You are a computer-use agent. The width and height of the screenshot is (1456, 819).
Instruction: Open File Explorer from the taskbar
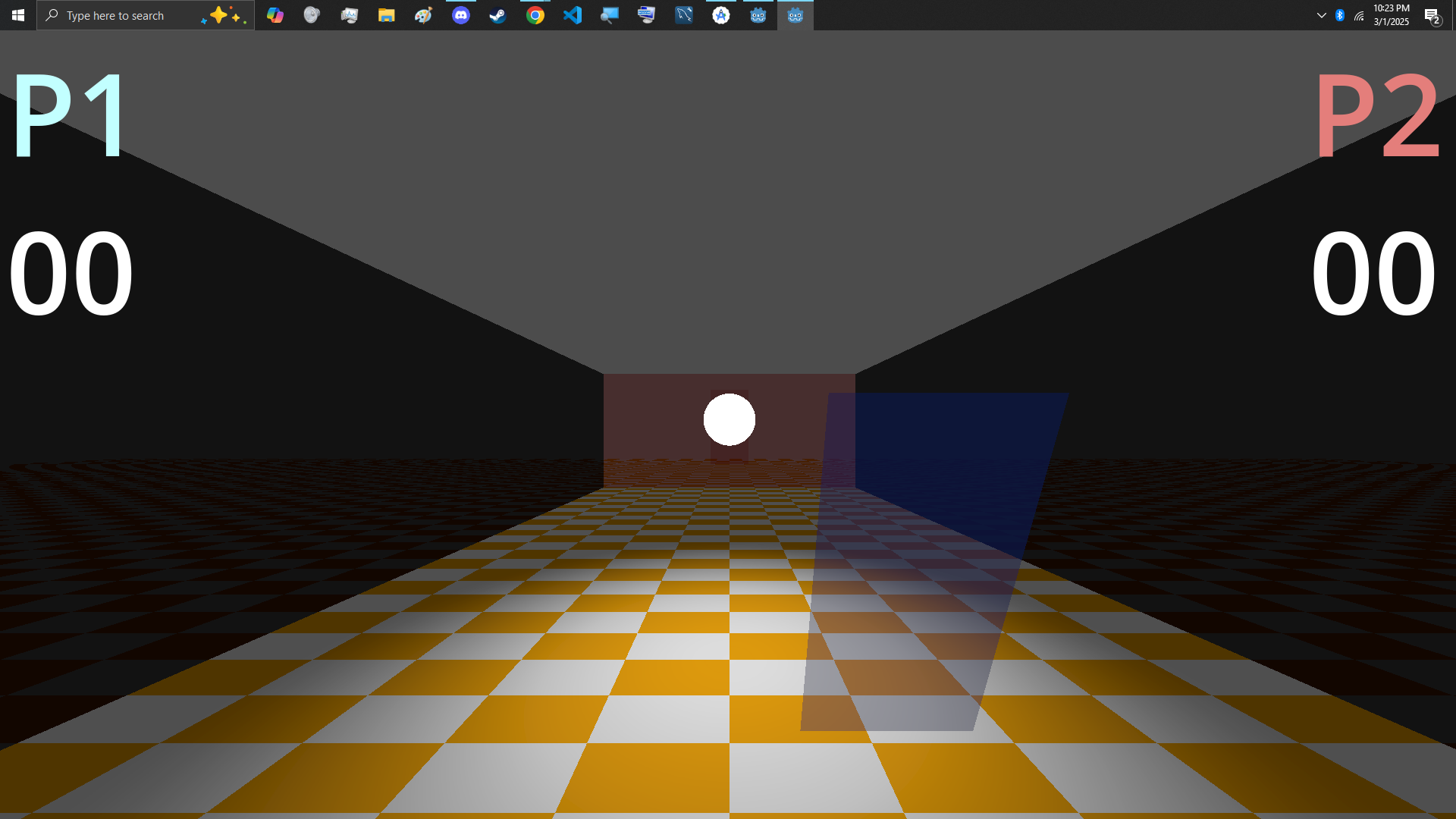coord(387,15)
